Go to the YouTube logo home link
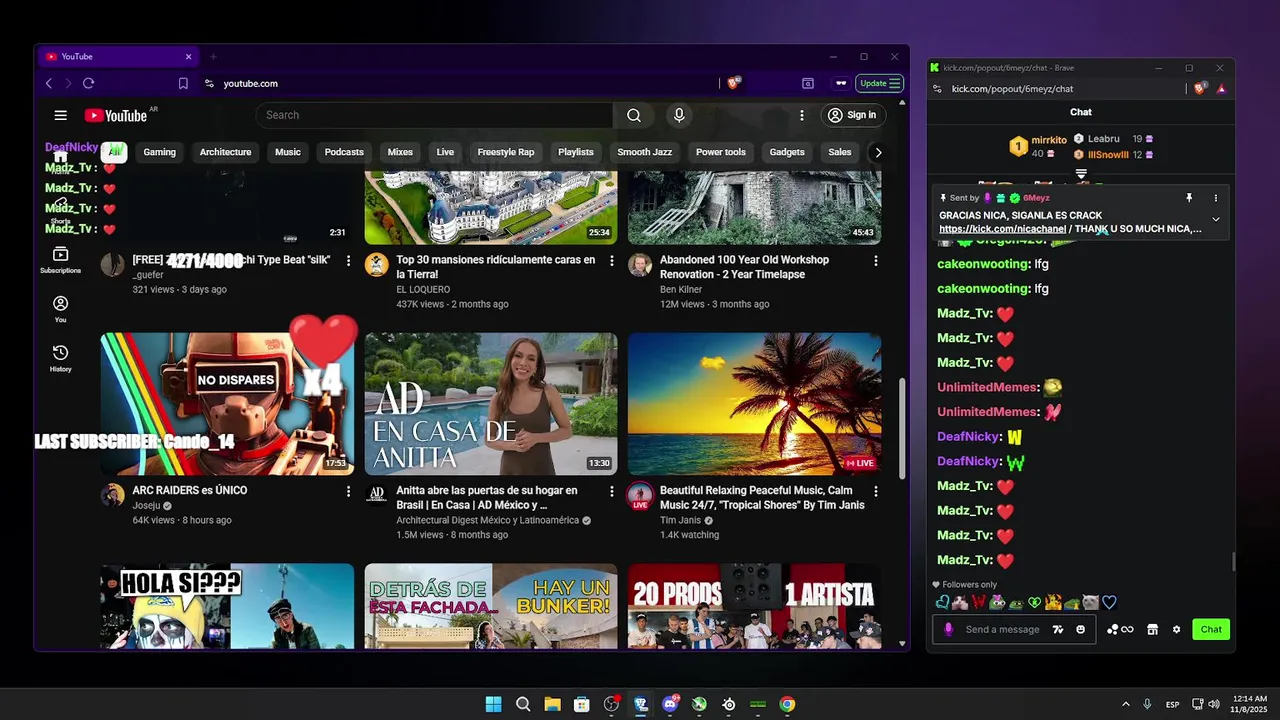The image size is (1280, 720). (x=115, y=115)
